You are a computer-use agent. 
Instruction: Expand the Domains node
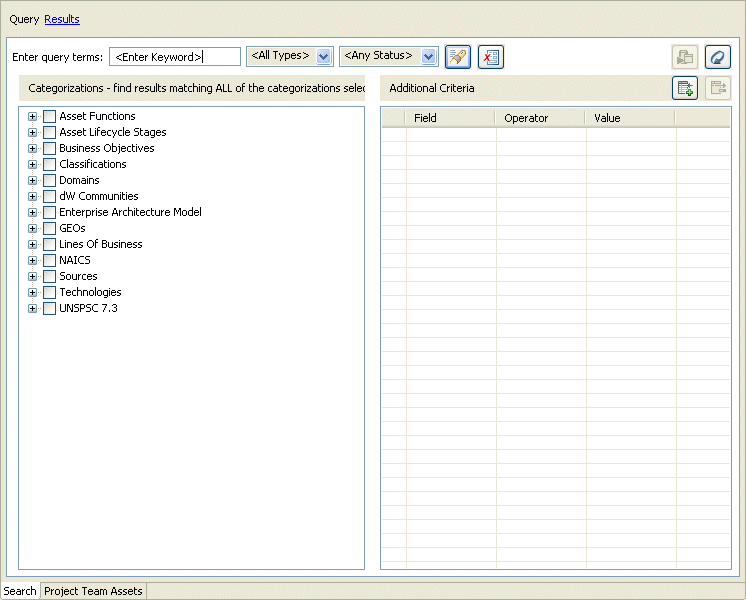[32, 180]
